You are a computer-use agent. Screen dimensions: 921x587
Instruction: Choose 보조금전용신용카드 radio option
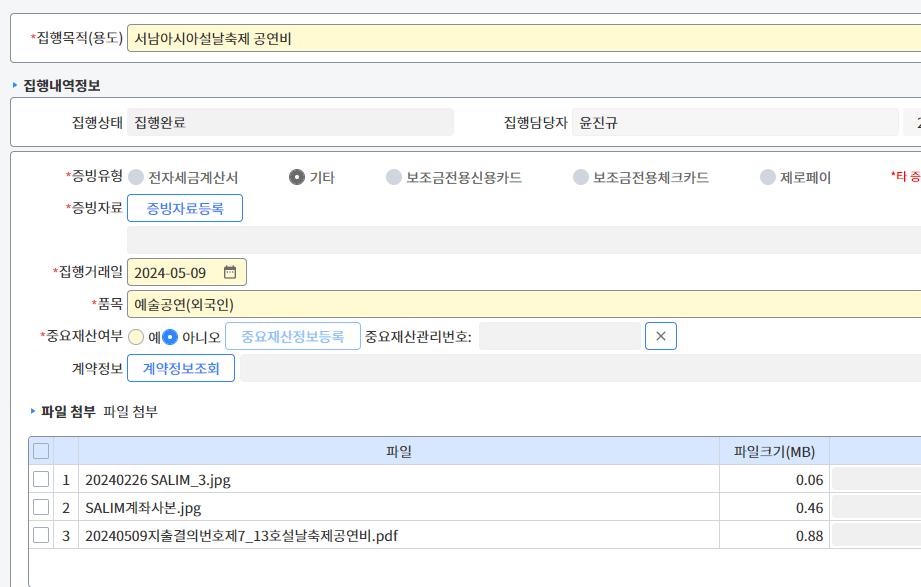tap(394, 177)
